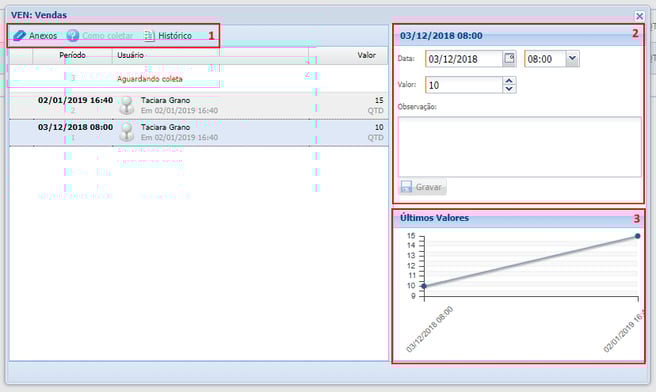Increase Valor with the up arrow
The height and width of the screenshot is (392, 656).
pos(509,81)
